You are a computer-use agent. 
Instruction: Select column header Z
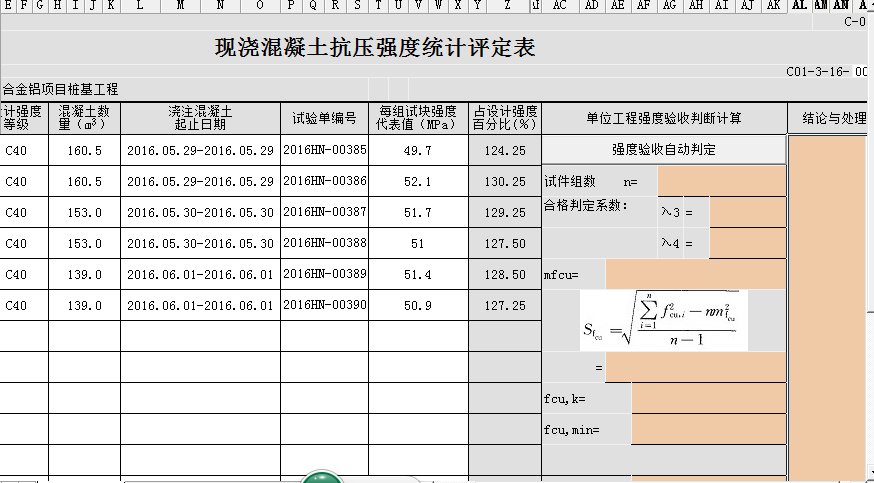[x=508, y=6]
